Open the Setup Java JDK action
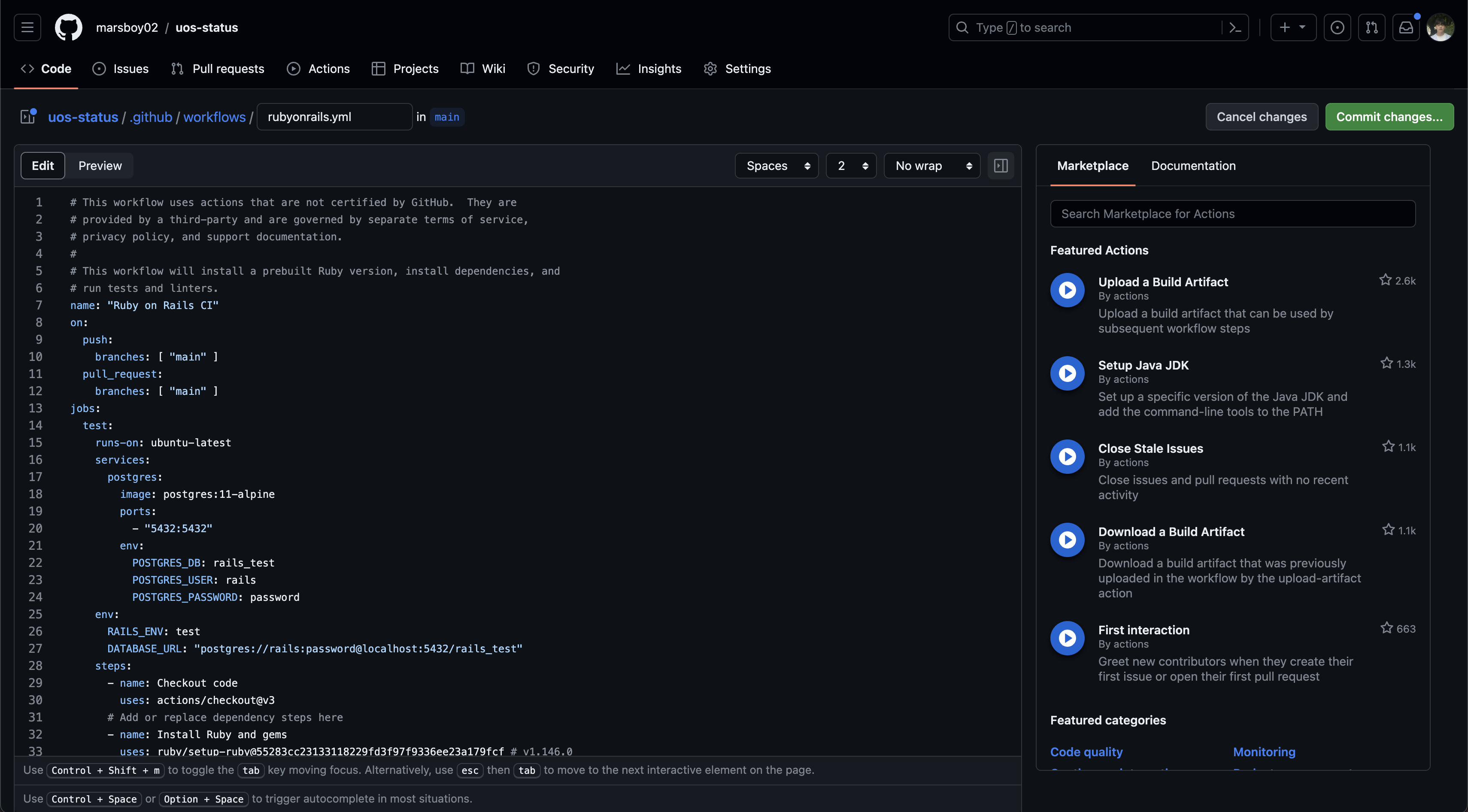 (1143, 365)
